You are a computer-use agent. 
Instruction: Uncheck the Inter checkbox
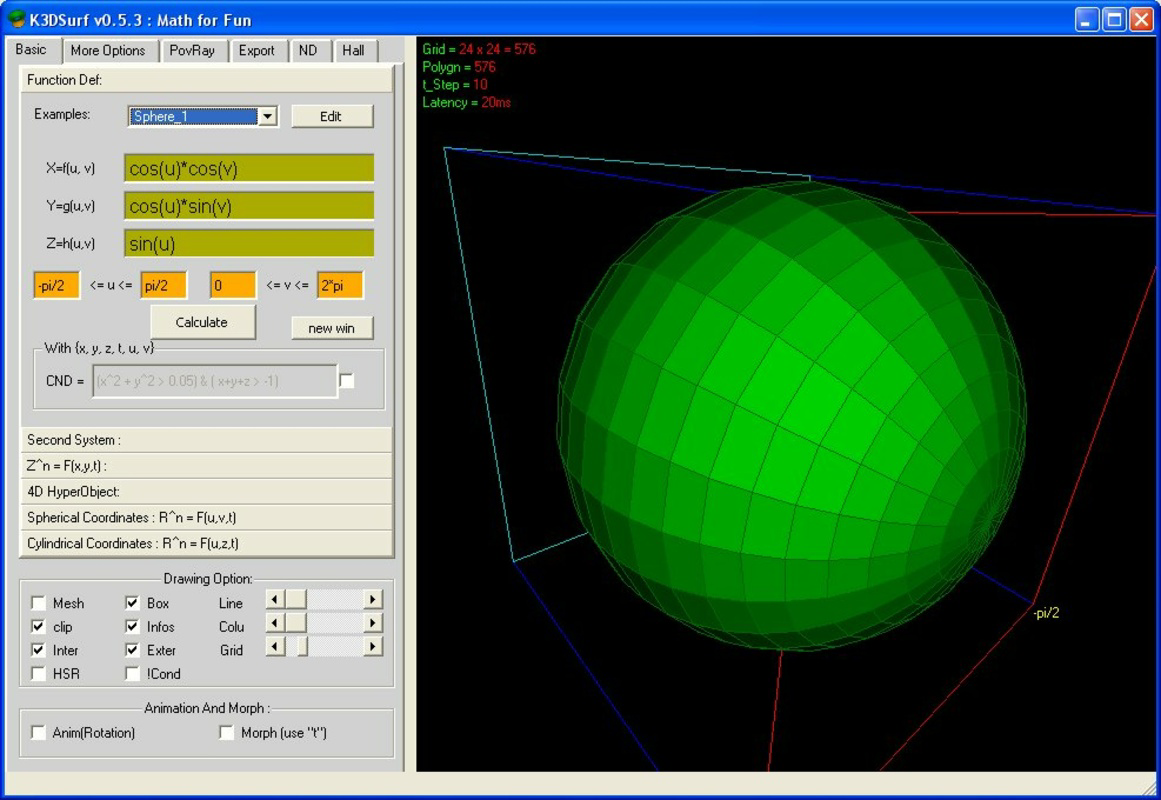point(39,650)
